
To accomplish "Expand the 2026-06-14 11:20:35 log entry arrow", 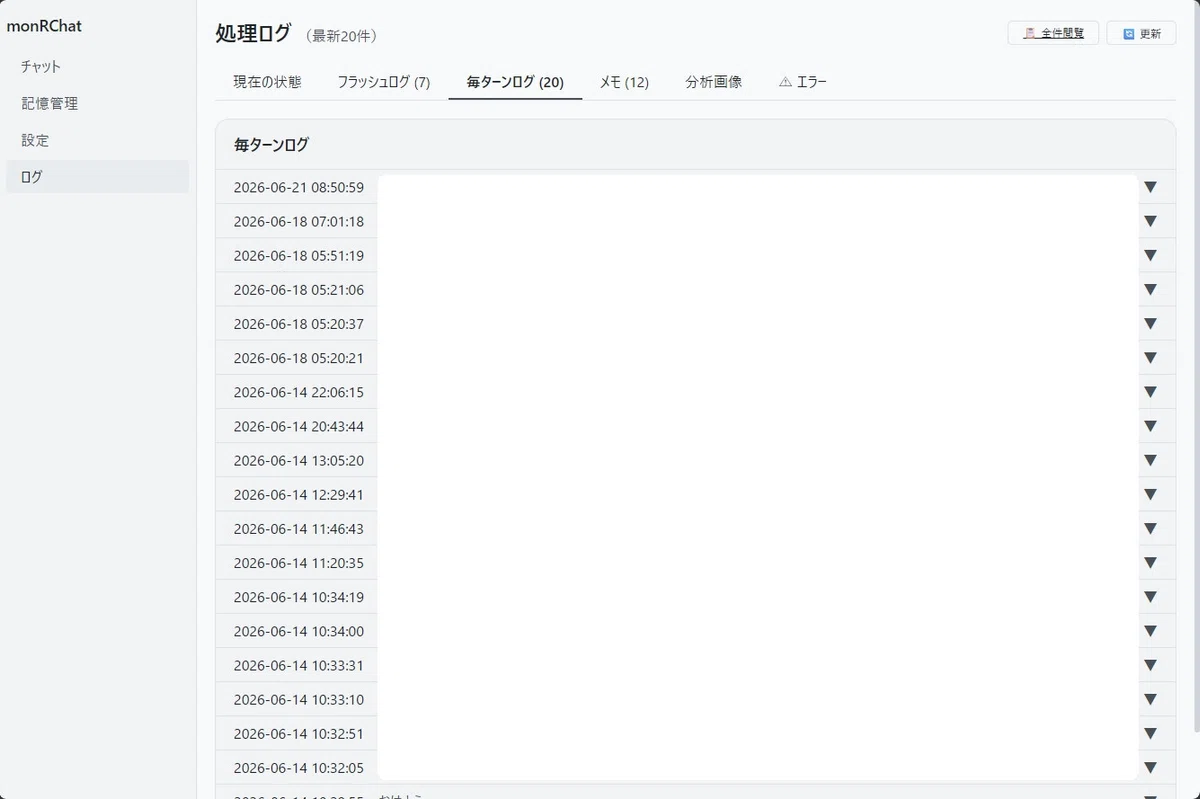I will tap(1150, 562).
